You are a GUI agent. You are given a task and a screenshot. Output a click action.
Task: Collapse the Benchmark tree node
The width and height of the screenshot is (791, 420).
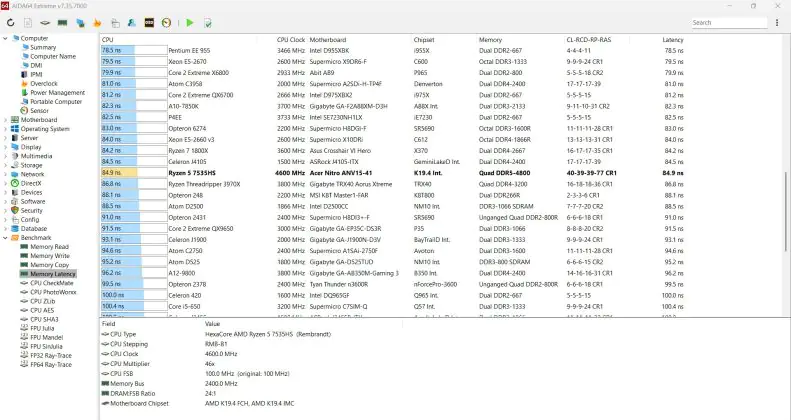coord(6,237)
